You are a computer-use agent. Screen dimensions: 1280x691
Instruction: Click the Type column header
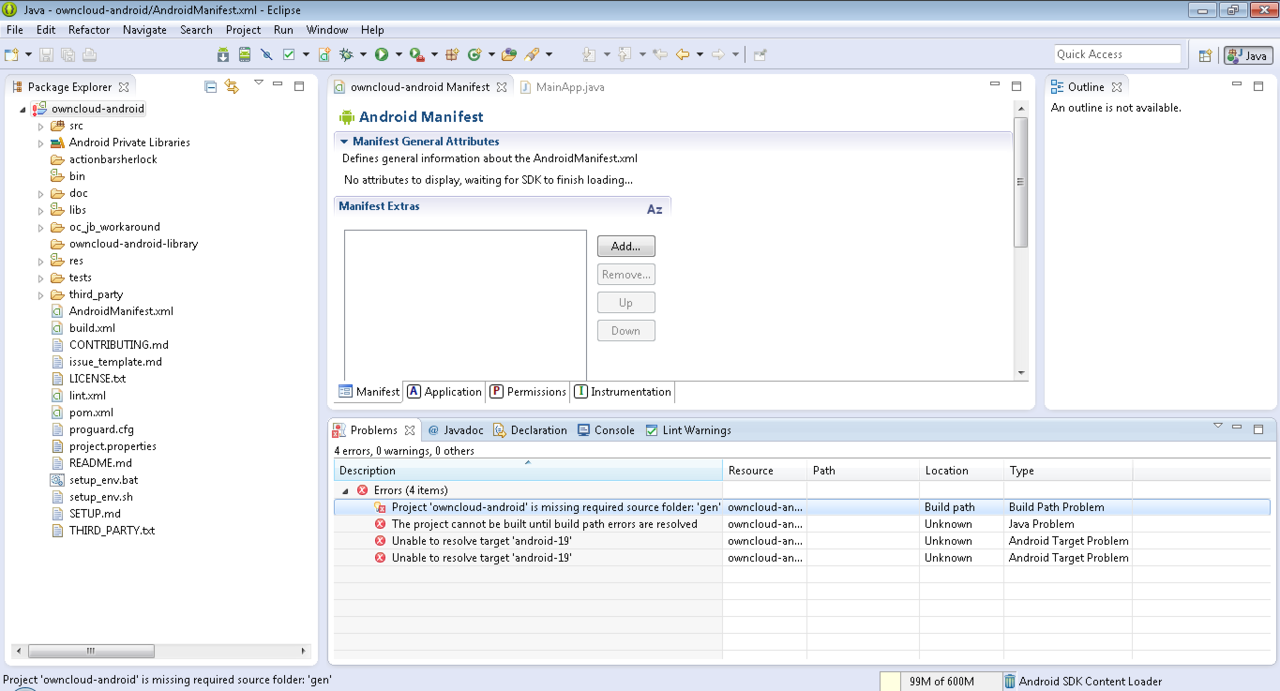[x=1068, y=470]
